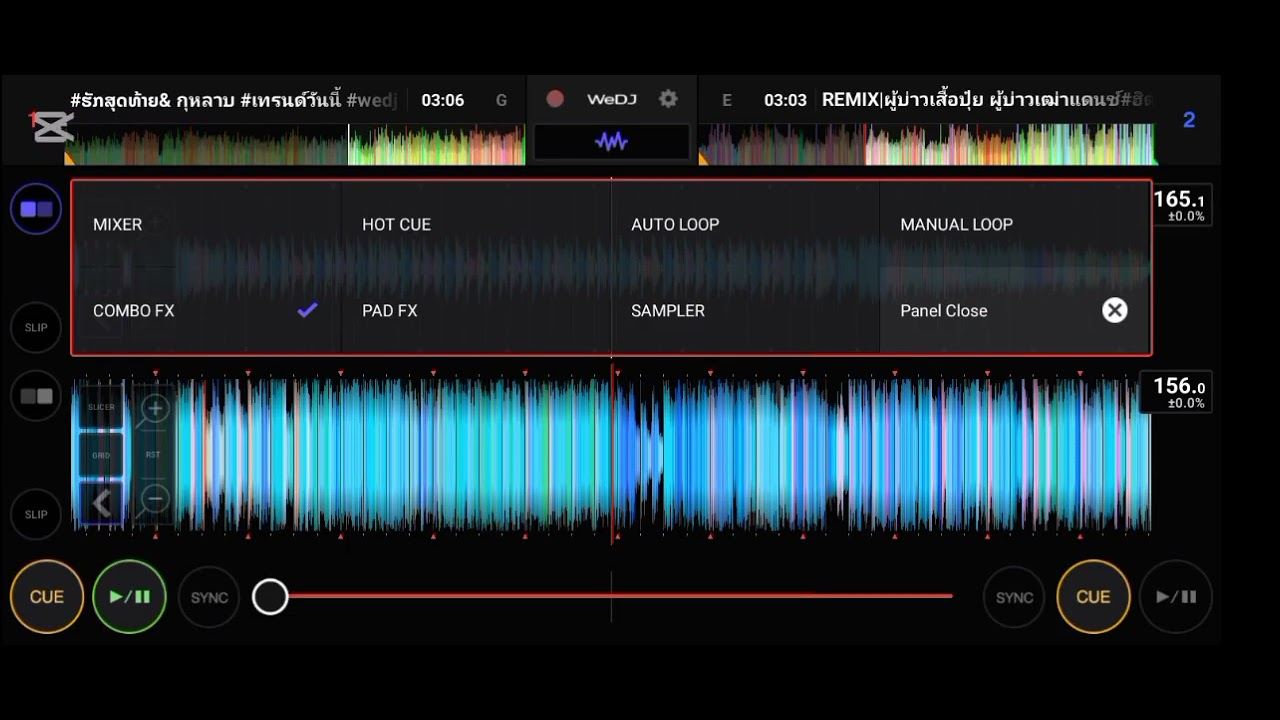Click deck 2 remaining time 03:03
Viewport: 1280px width, 720px height.
(x=785, y=100)
